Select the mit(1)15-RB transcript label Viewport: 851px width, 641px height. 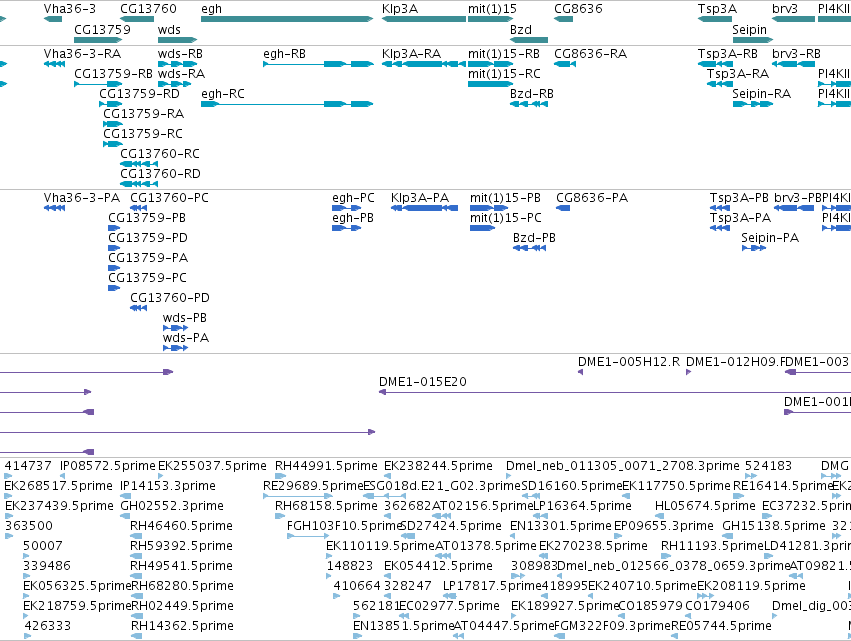pyautogui.click(x=504, y=54)
